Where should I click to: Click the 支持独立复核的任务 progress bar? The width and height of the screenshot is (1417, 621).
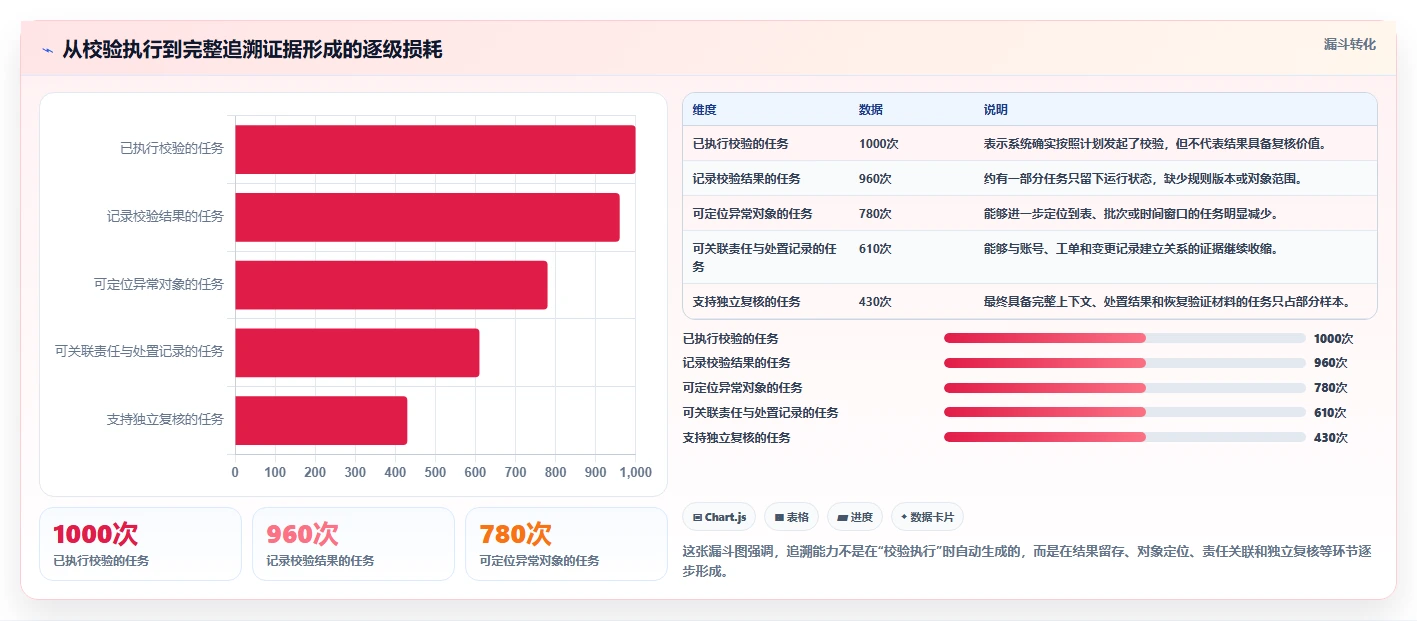(x=1125, y=437)
